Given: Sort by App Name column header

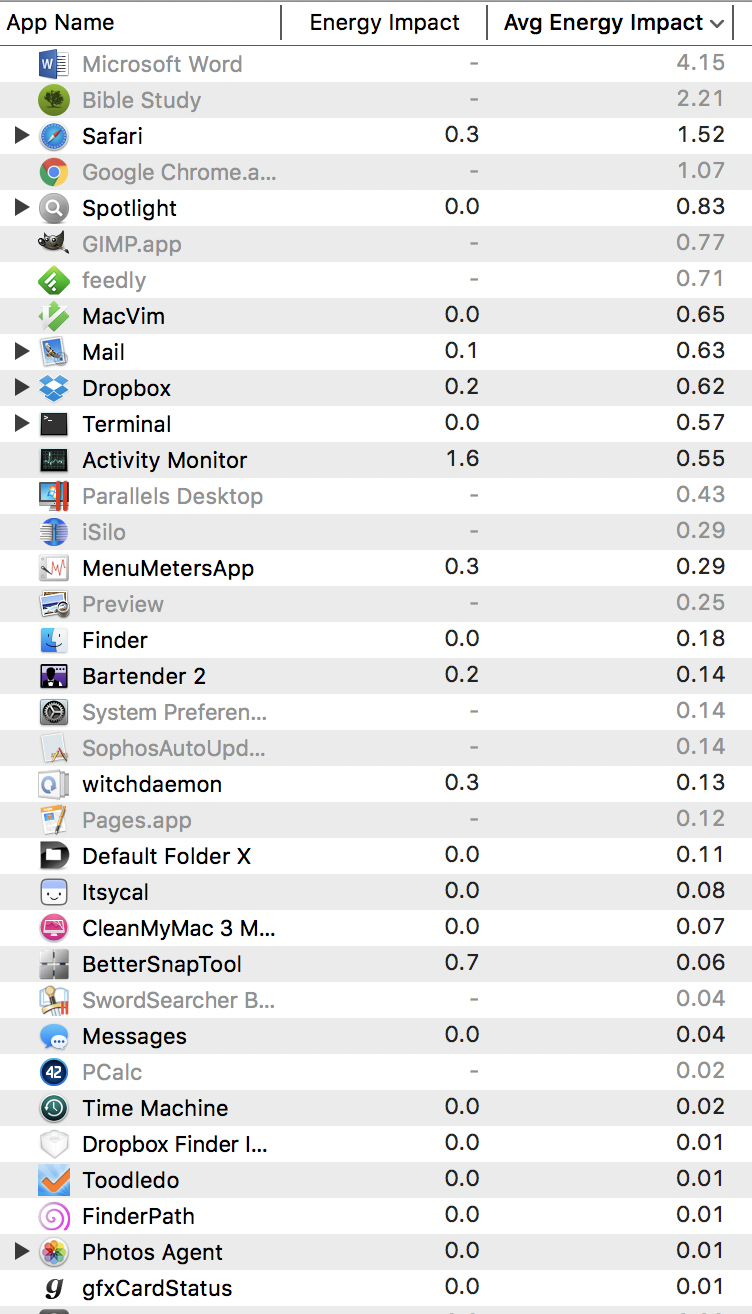Looking at the screenshot, I should (141, 22).
